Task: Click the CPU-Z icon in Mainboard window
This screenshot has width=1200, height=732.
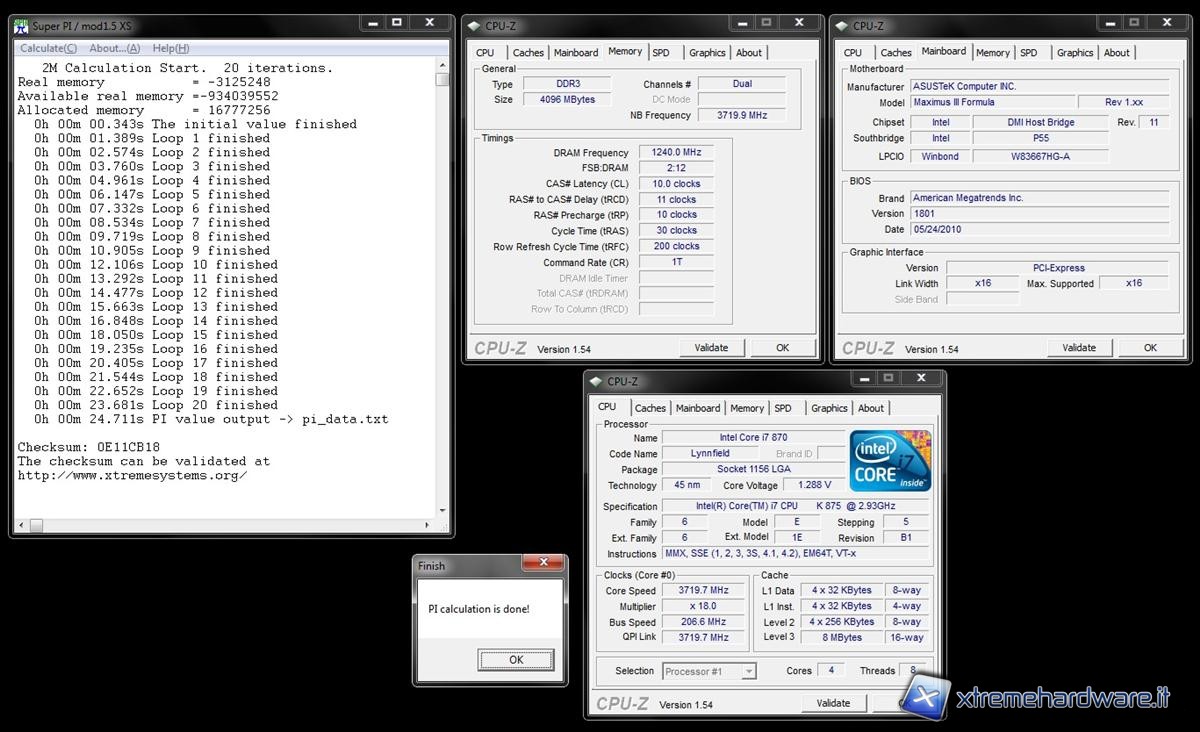Action: [x=843, y=26]
